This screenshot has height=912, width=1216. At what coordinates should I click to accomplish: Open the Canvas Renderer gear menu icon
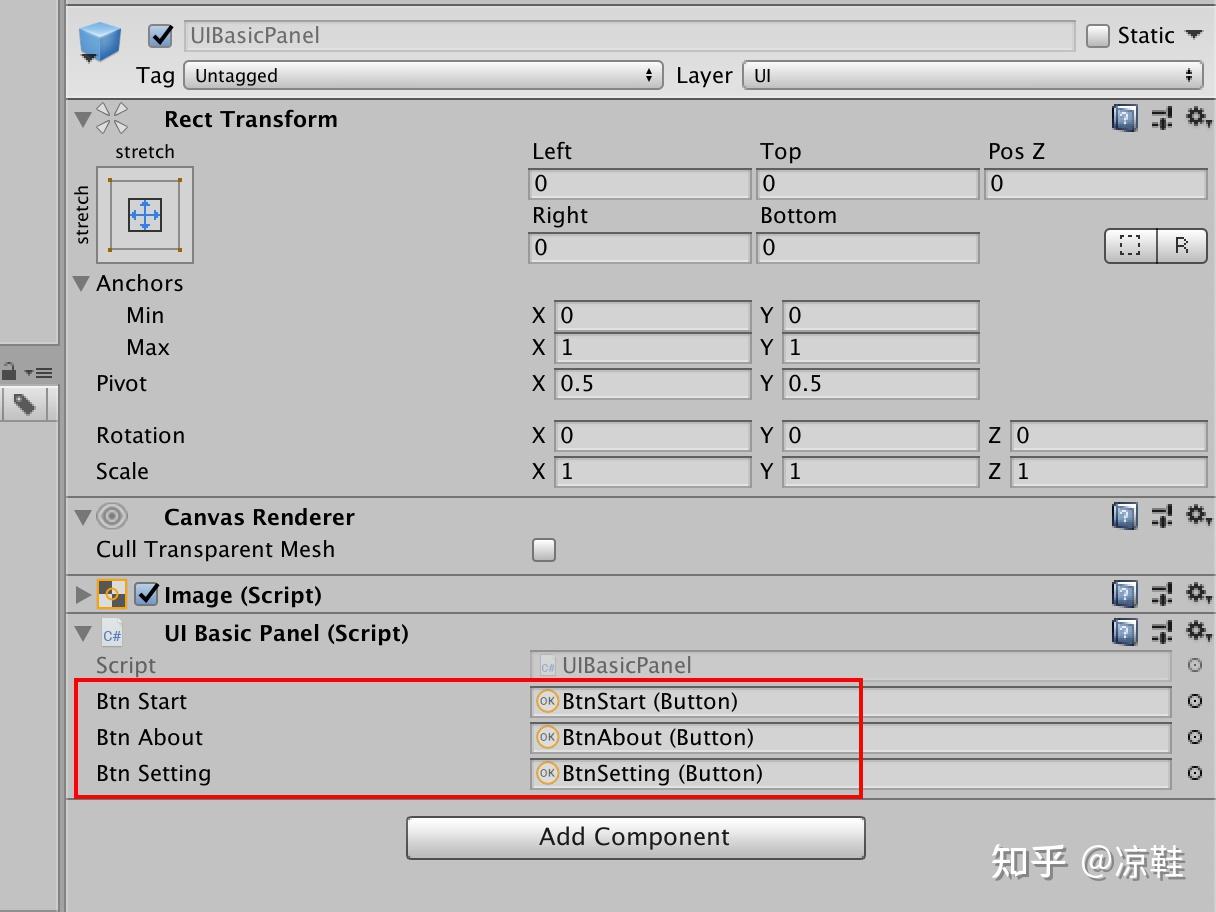pyautogui.click(x=1198, y=516)
